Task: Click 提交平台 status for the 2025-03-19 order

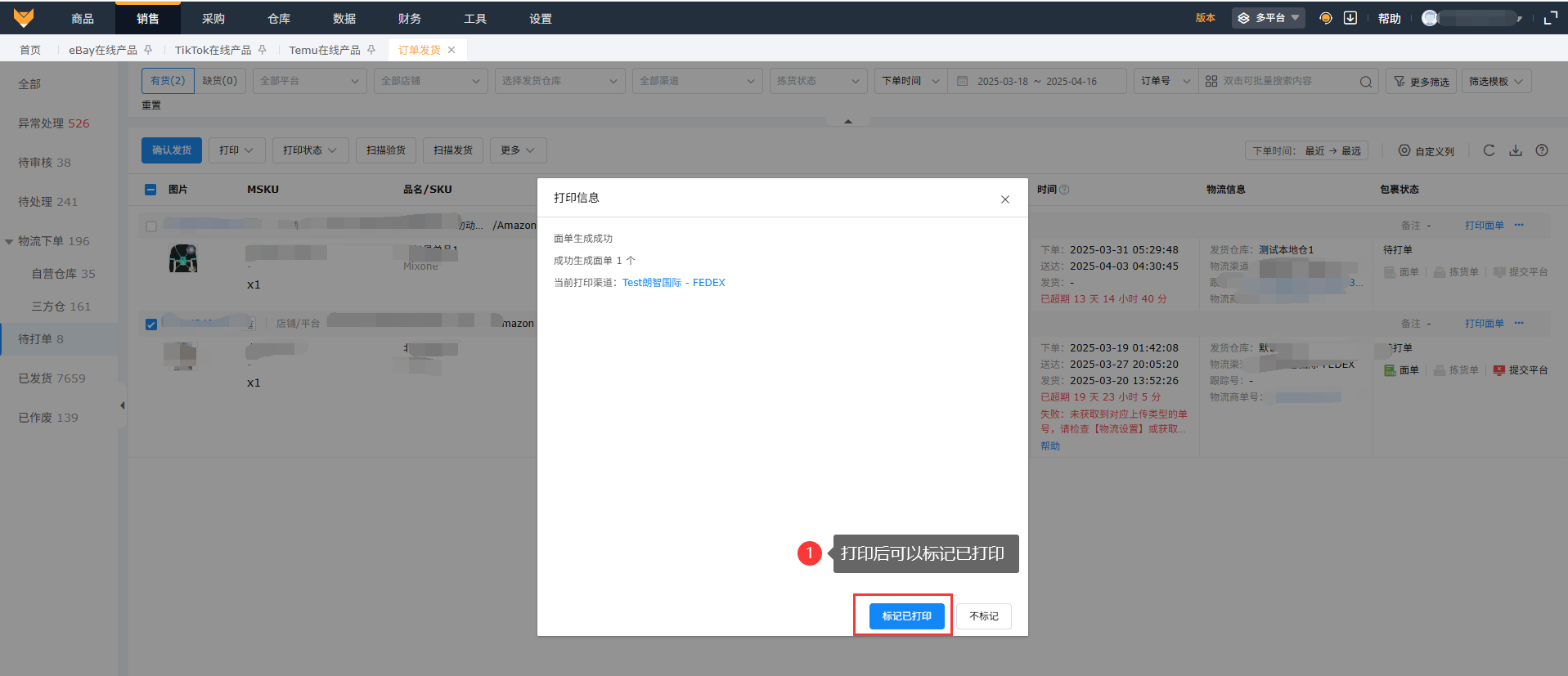Action: [1521, 370]
